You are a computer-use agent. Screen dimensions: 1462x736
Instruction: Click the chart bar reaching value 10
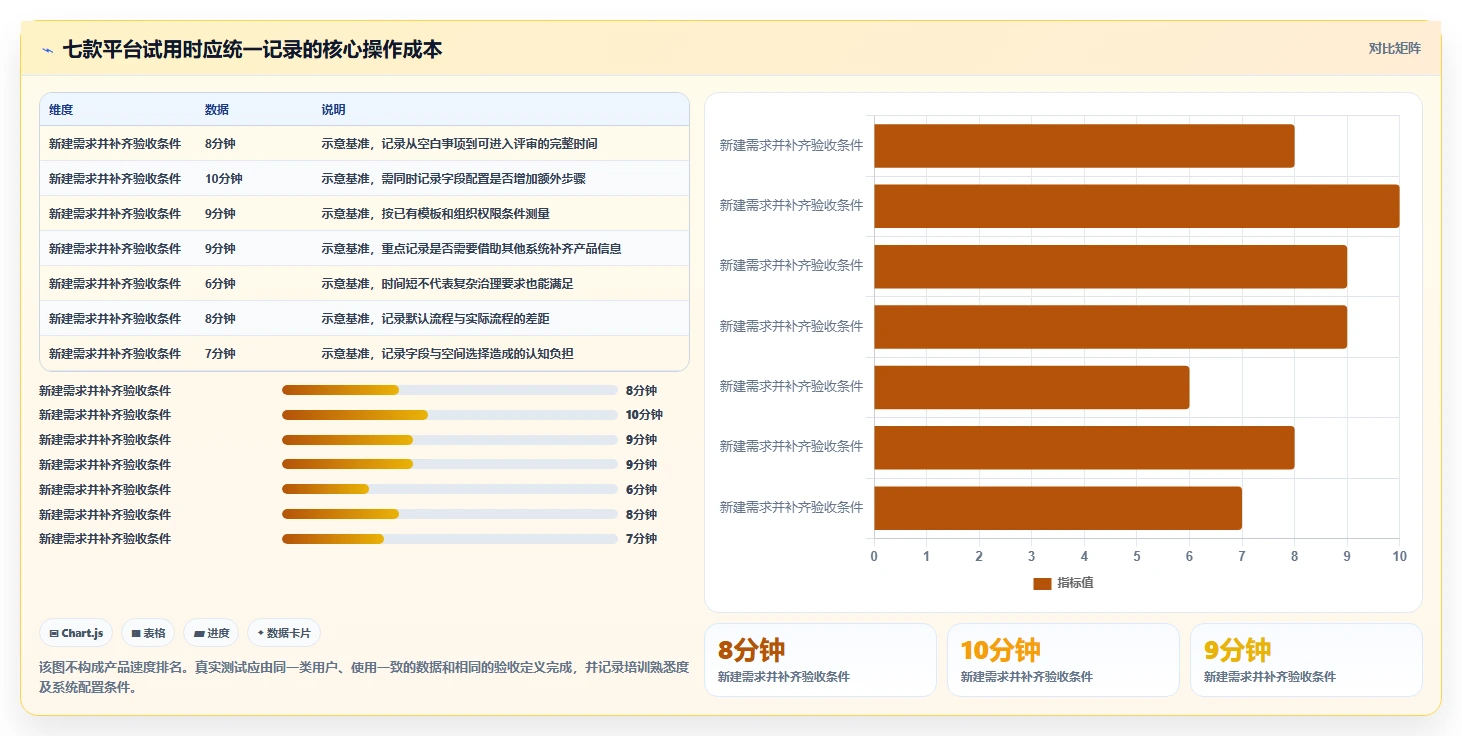(x=1137, y=206)
